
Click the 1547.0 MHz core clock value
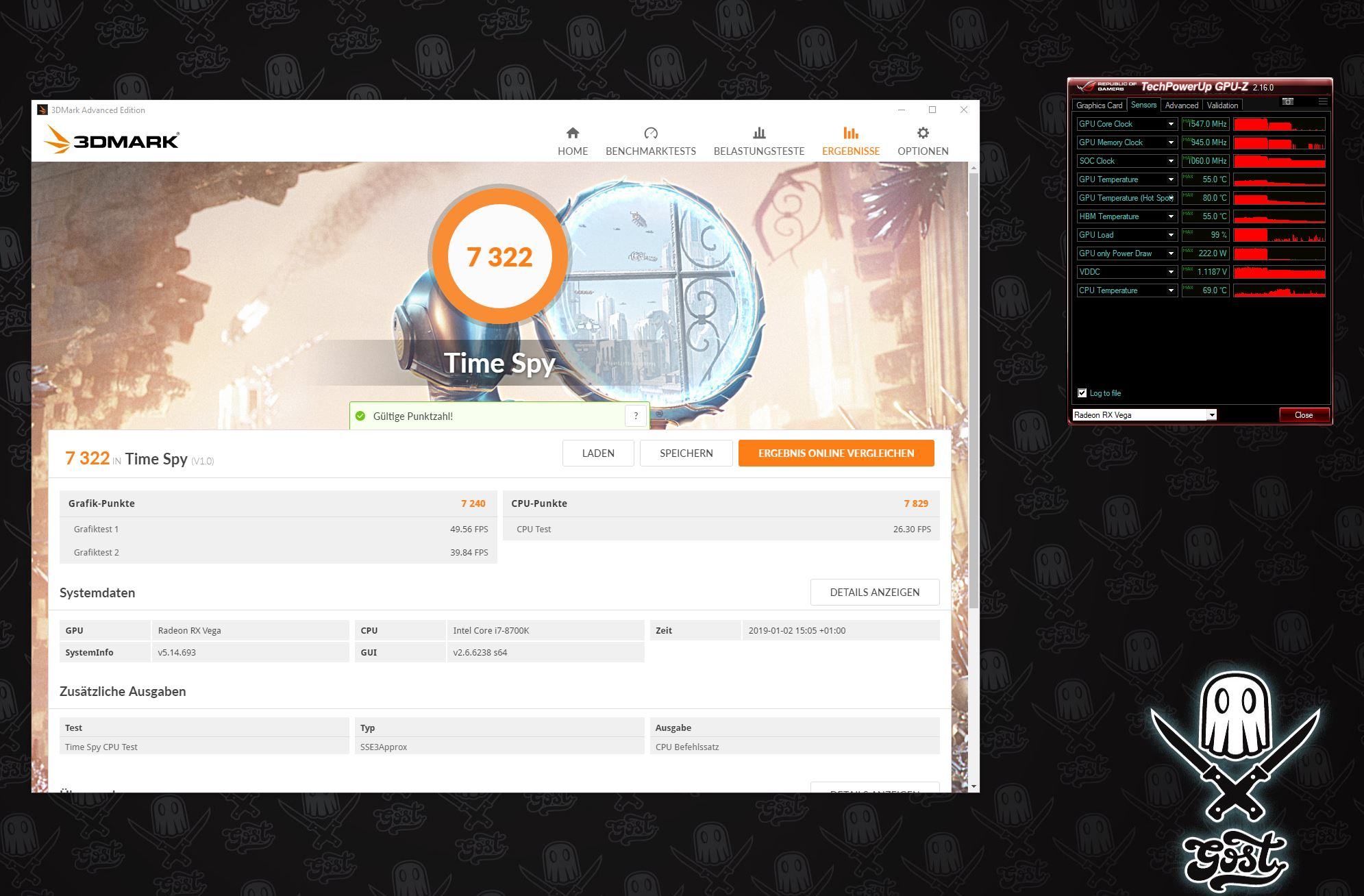[x=1205, y=124]
